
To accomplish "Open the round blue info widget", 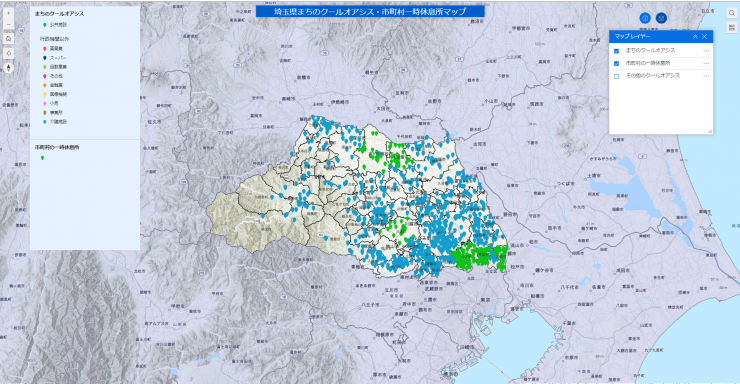I will 645,18.
